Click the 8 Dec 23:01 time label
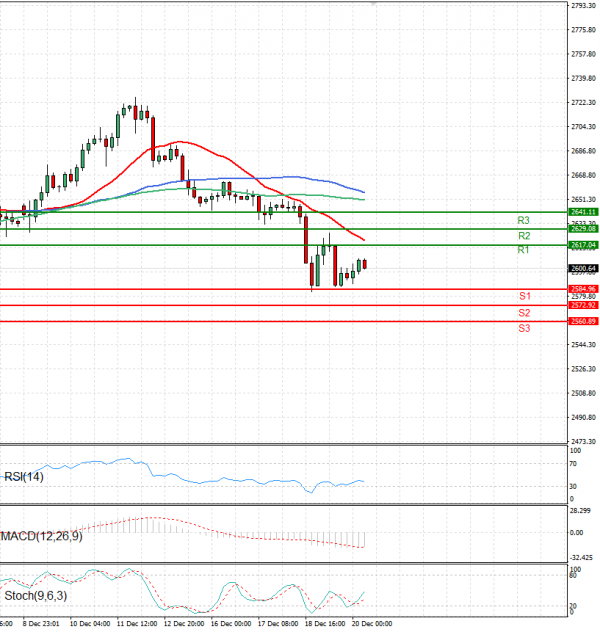Viewport: 600px width, 632px height. tap(41, 624)
